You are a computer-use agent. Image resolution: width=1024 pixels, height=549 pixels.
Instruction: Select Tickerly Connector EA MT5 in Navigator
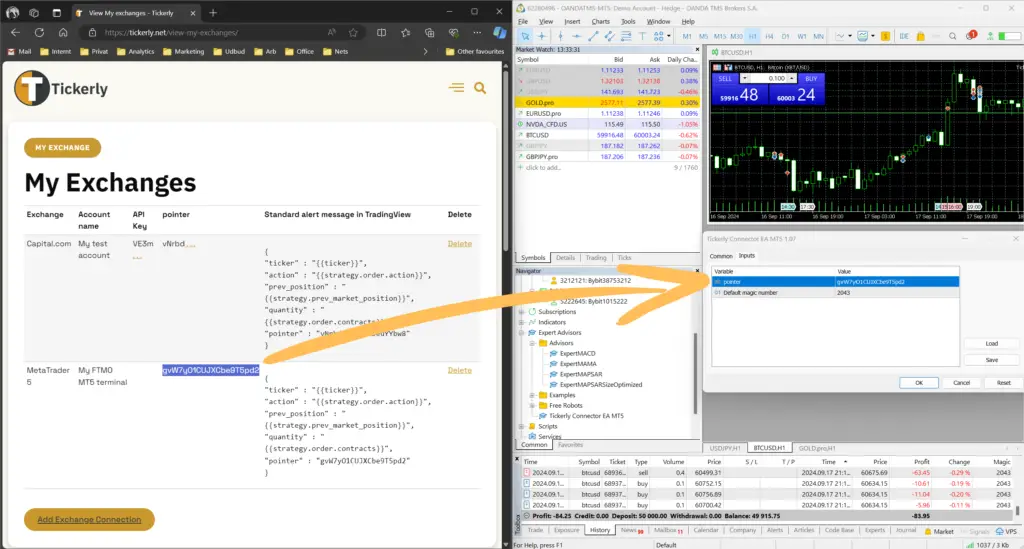tap(586, 416)
